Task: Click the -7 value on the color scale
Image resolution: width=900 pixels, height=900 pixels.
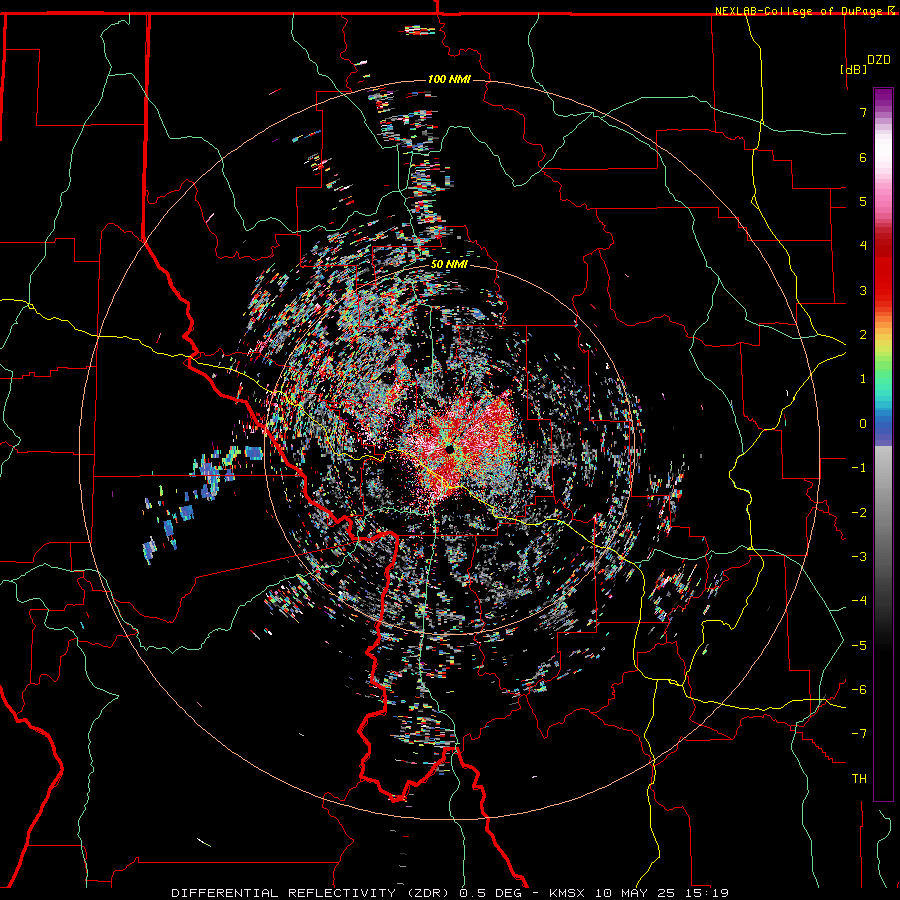Action: coord(859,734)
